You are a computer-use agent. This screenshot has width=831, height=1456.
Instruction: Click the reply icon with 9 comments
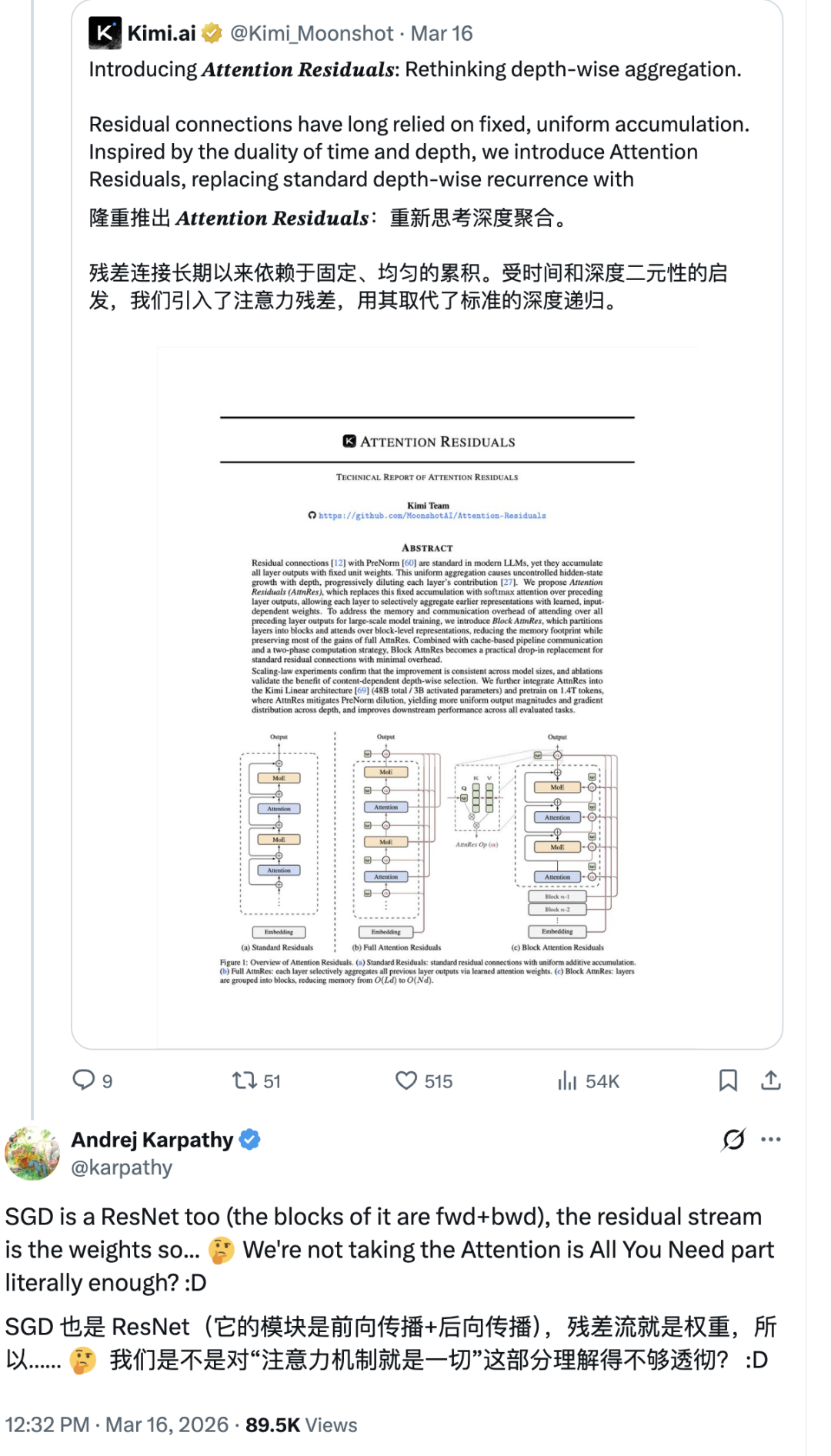pyautogui.click(x=84, y=1080)
